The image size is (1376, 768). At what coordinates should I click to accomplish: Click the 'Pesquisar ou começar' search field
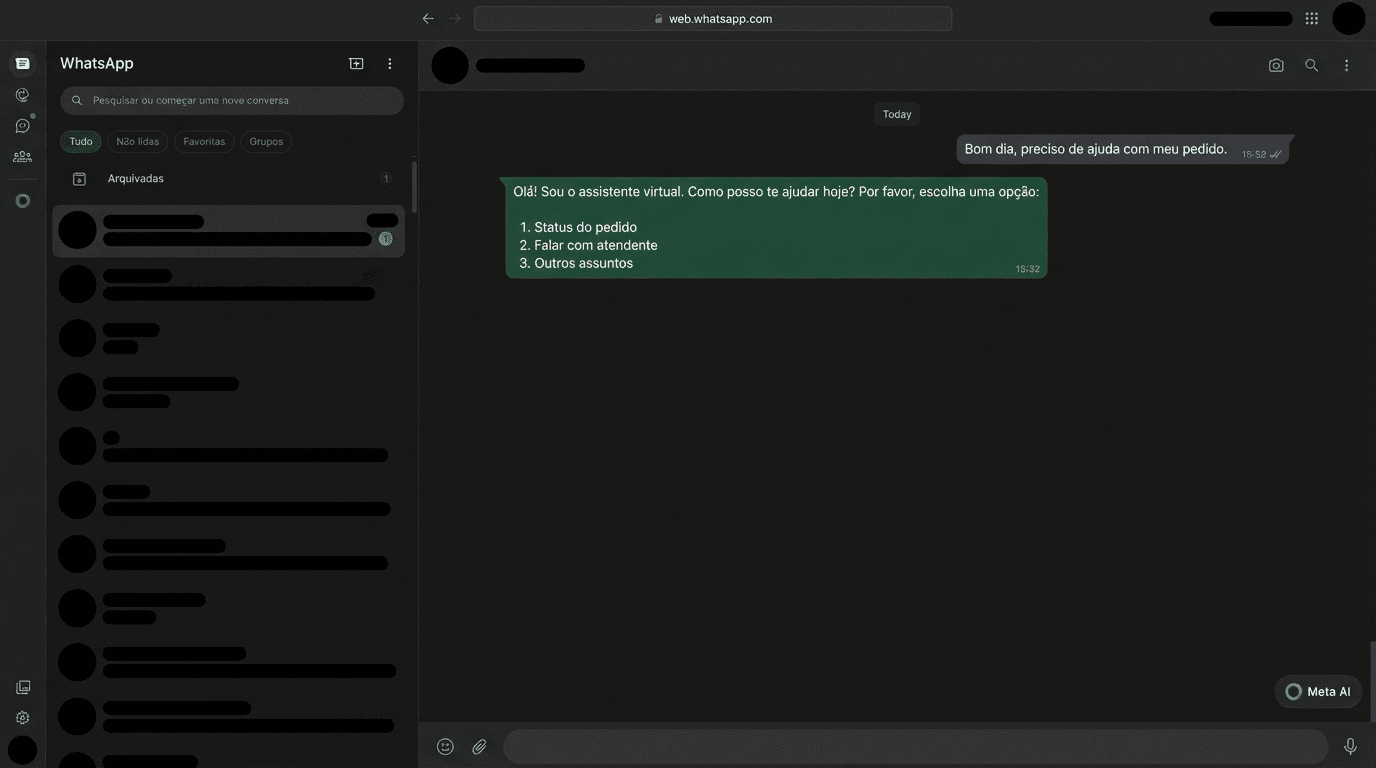240,101
